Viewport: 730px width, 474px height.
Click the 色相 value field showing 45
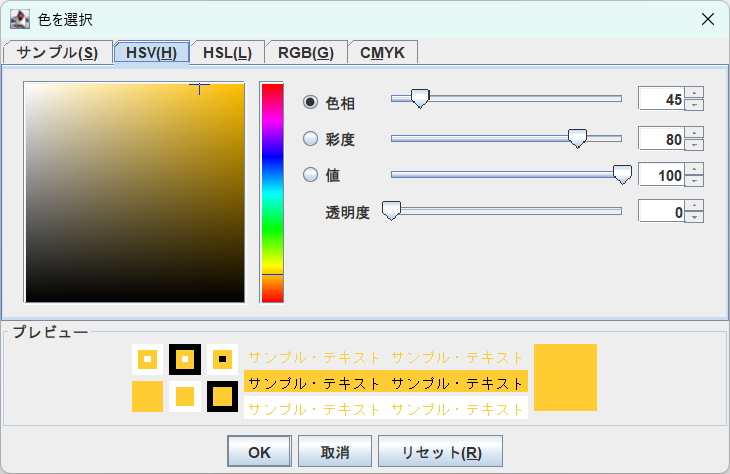[661, 99]
